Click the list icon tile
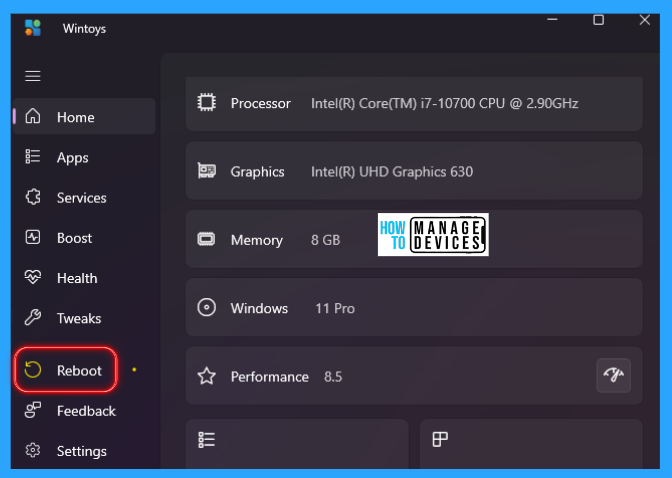 (297, 444)
